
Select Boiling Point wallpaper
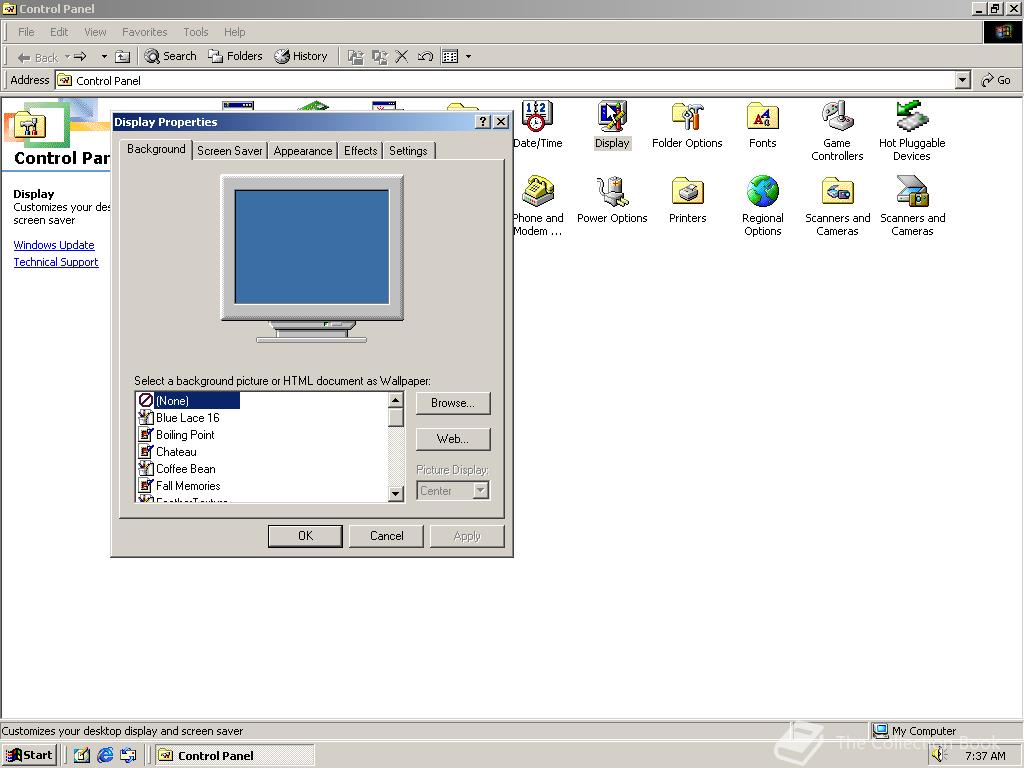pyautogui.click(x=177, y=434)
